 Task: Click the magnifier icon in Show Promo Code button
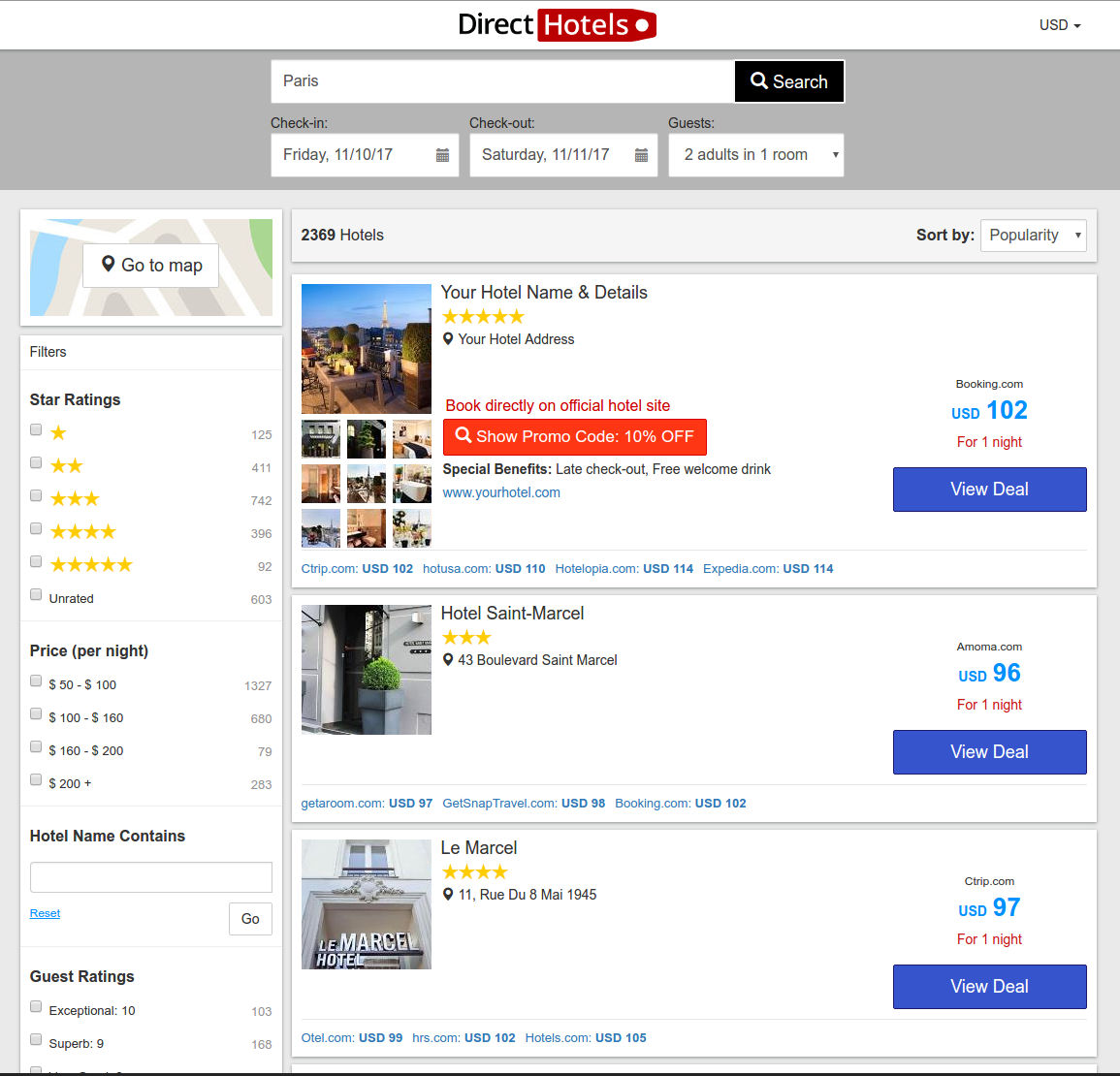pyautogui.click(x=464, y=435)
